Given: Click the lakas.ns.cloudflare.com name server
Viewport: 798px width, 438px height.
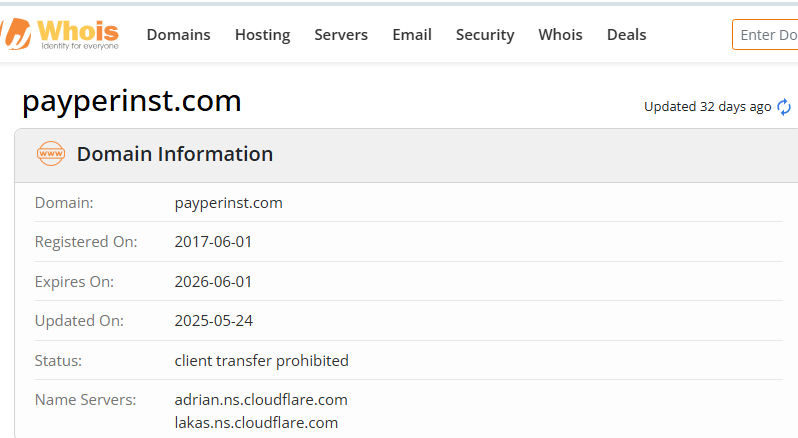Looking at the screenshot, I should point(256,422).
